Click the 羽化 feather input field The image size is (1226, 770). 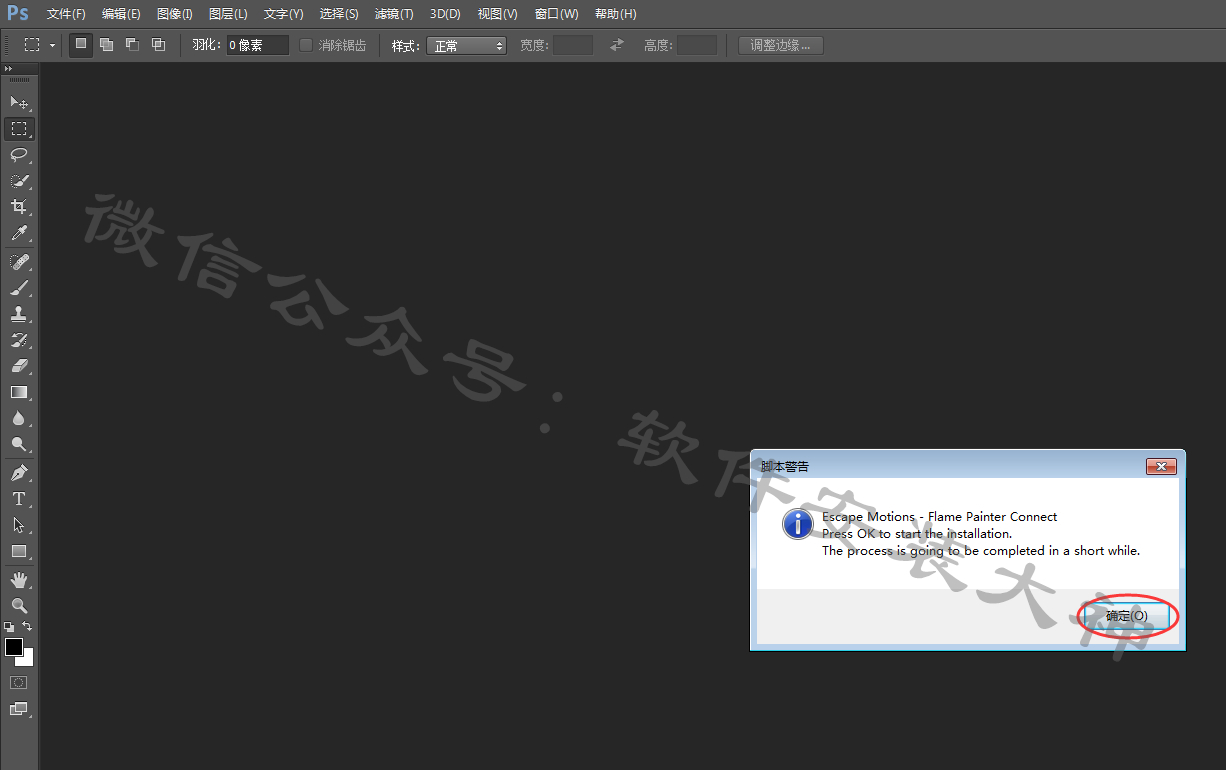(257, 45)
